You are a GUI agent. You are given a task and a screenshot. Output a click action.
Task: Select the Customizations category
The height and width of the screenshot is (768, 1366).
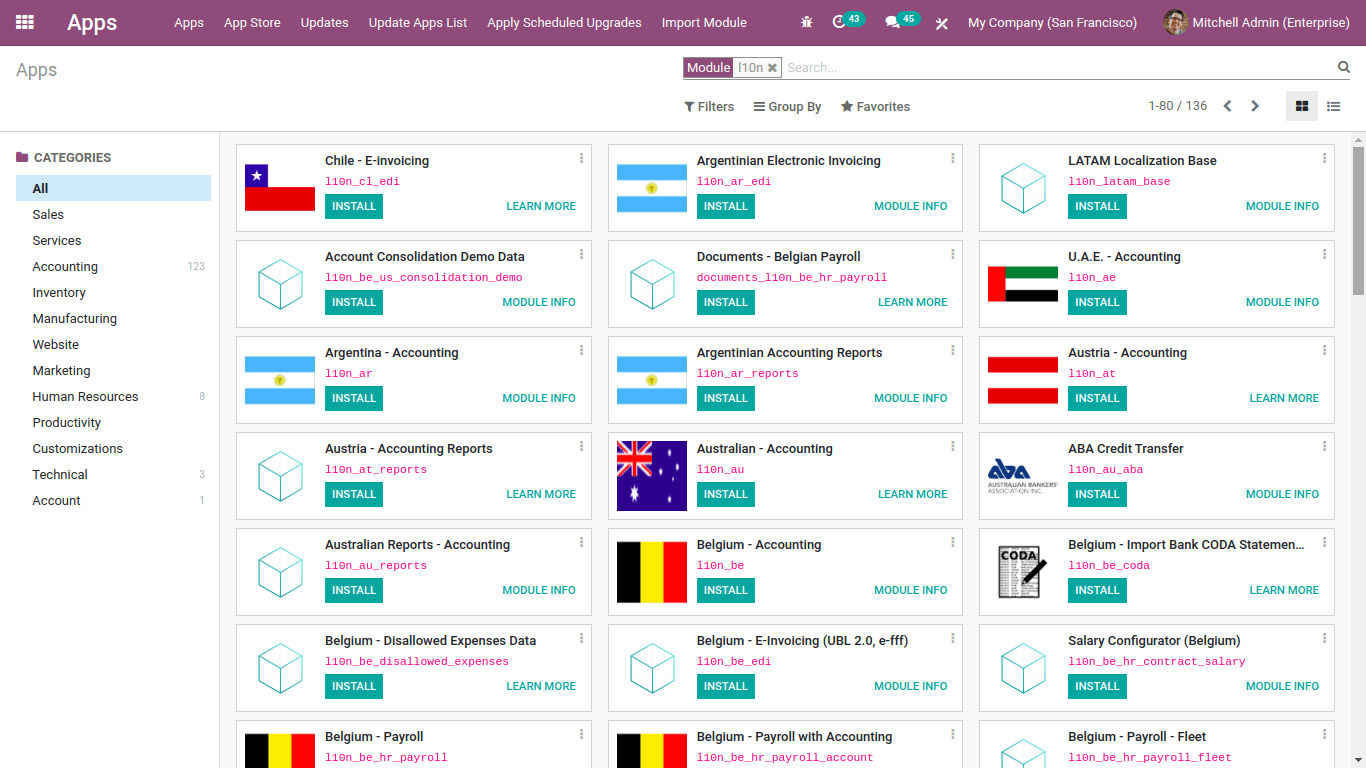point(113,448)
